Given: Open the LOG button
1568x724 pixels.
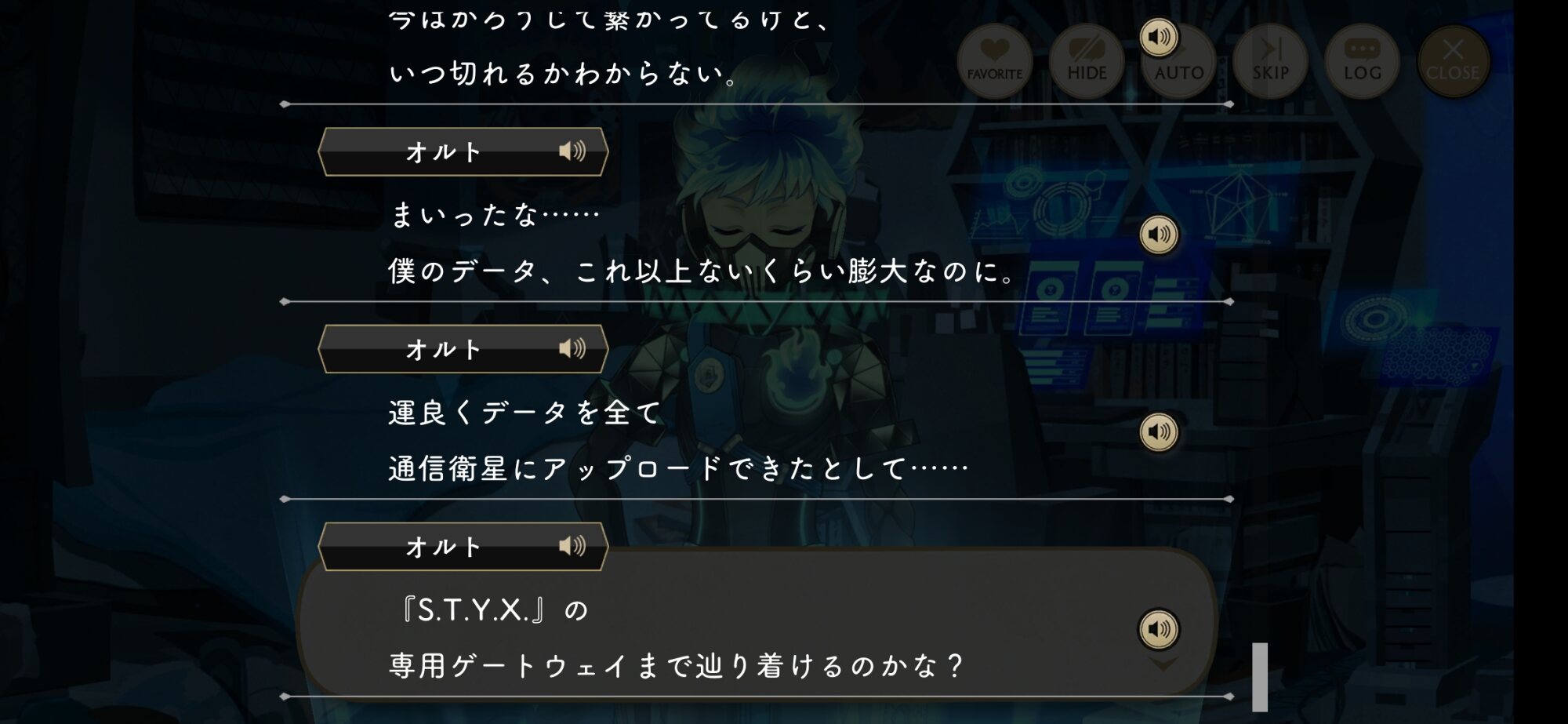Looking at the screenshot, I should pyautogui.click(x=1363, y=61).
